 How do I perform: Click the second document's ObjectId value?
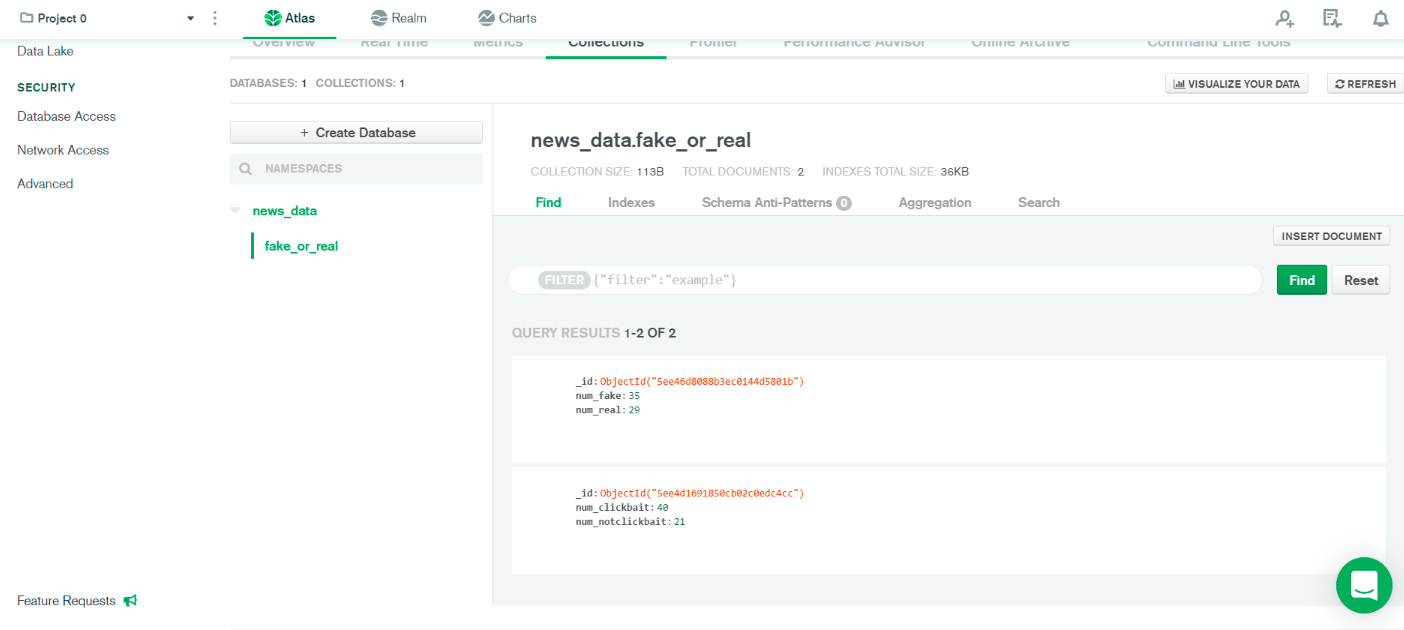click(702, 493)
